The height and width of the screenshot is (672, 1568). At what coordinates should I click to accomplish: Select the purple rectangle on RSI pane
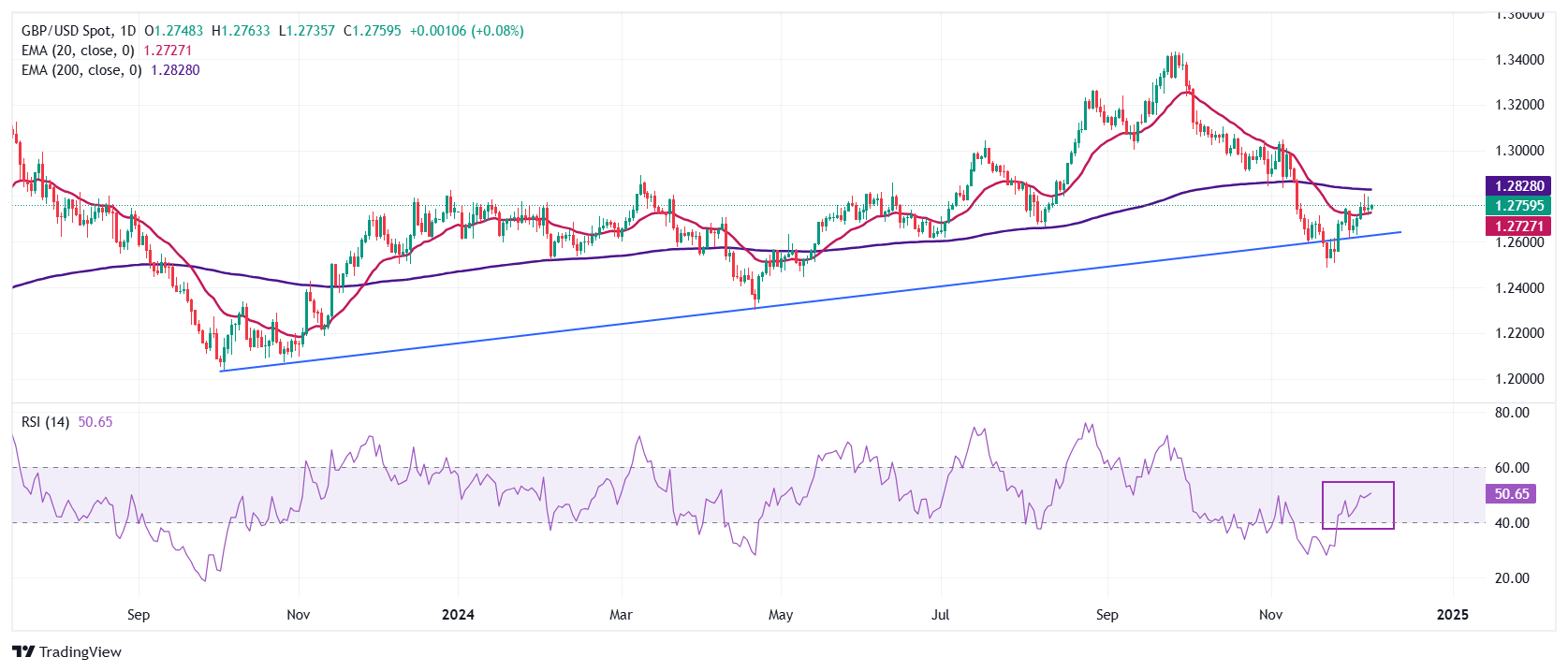click(1357, 505)
